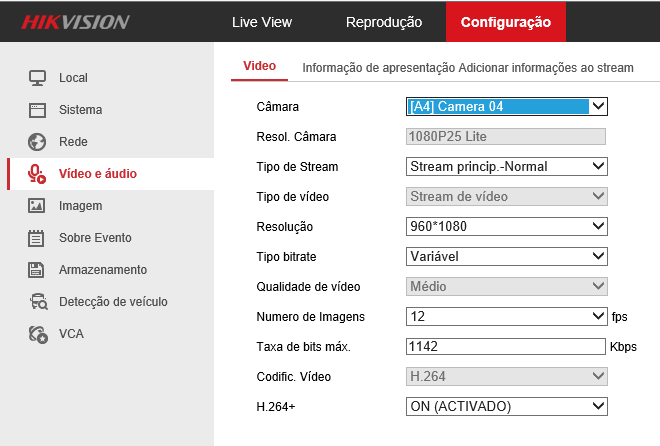Click the Local monitor icon
Viewport: 660px width, 446px height.
point(37,78)
